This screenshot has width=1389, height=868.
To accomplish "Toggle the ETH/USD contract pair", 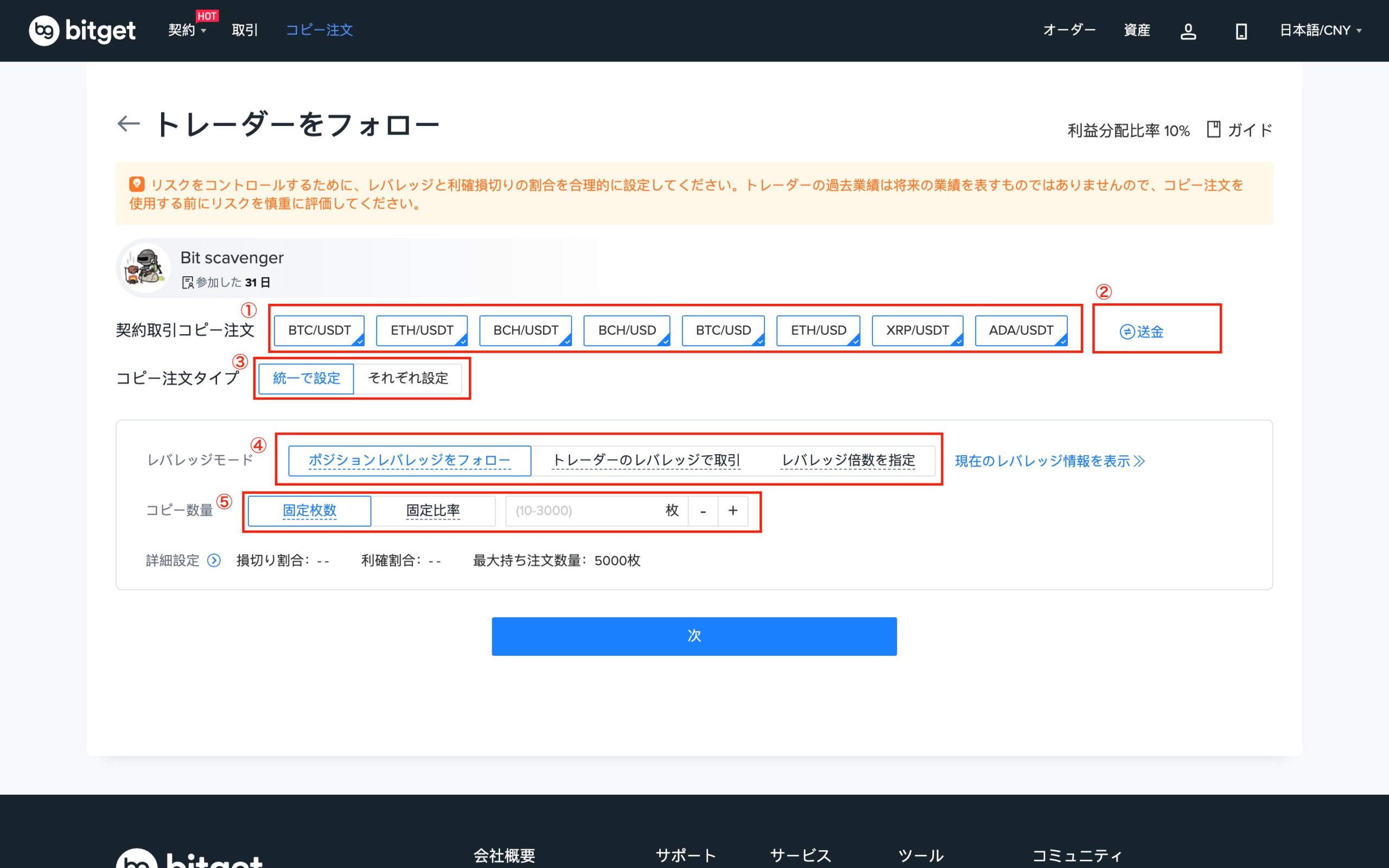I will click(818, 331).
